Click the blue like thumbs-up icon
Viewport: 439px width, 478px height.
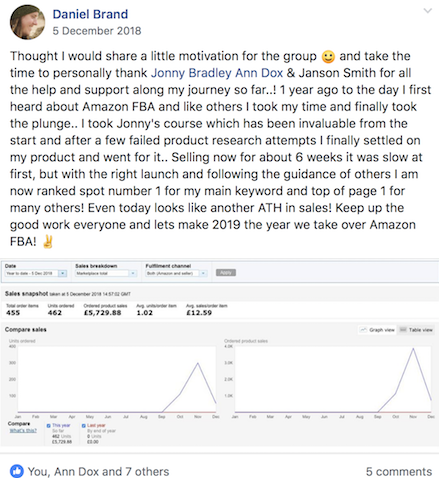[x=17, y=471]
